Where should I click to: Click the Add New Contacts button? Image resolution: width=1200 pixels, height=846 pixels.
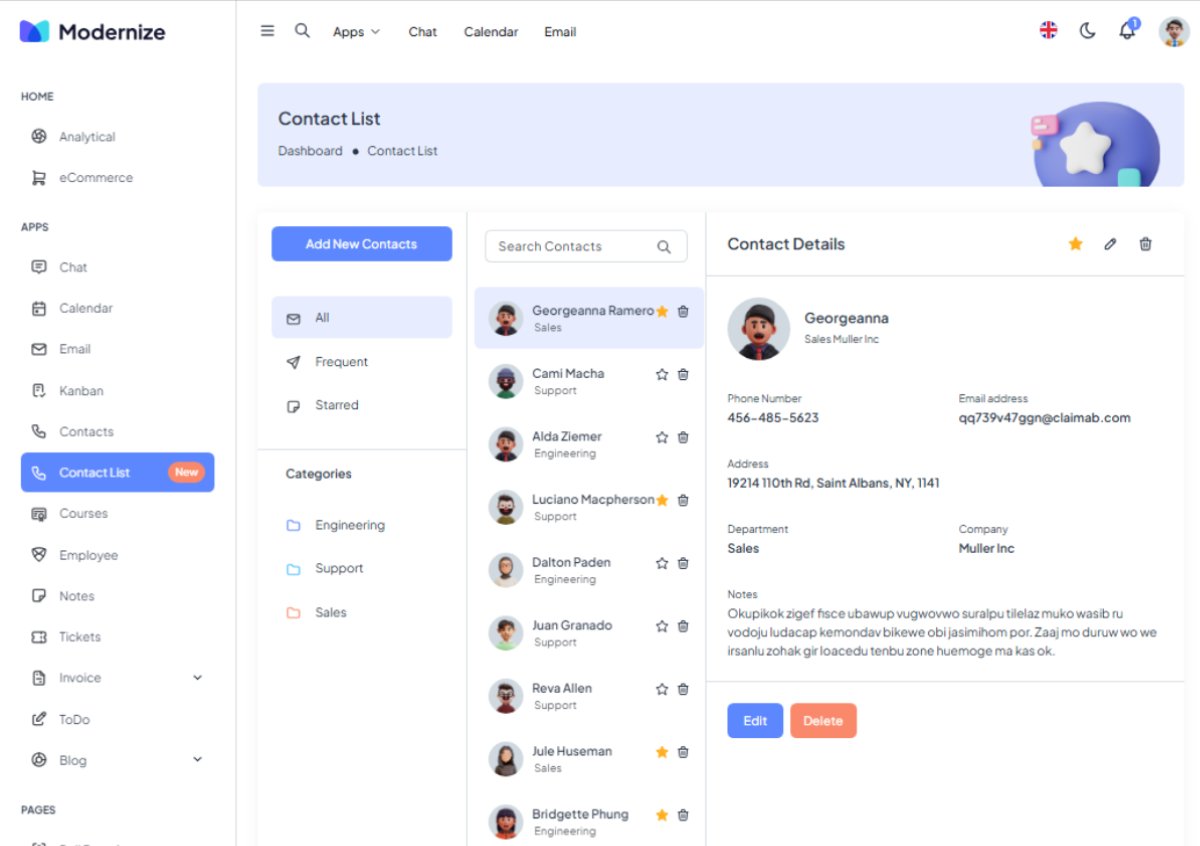tap(361, 244)
